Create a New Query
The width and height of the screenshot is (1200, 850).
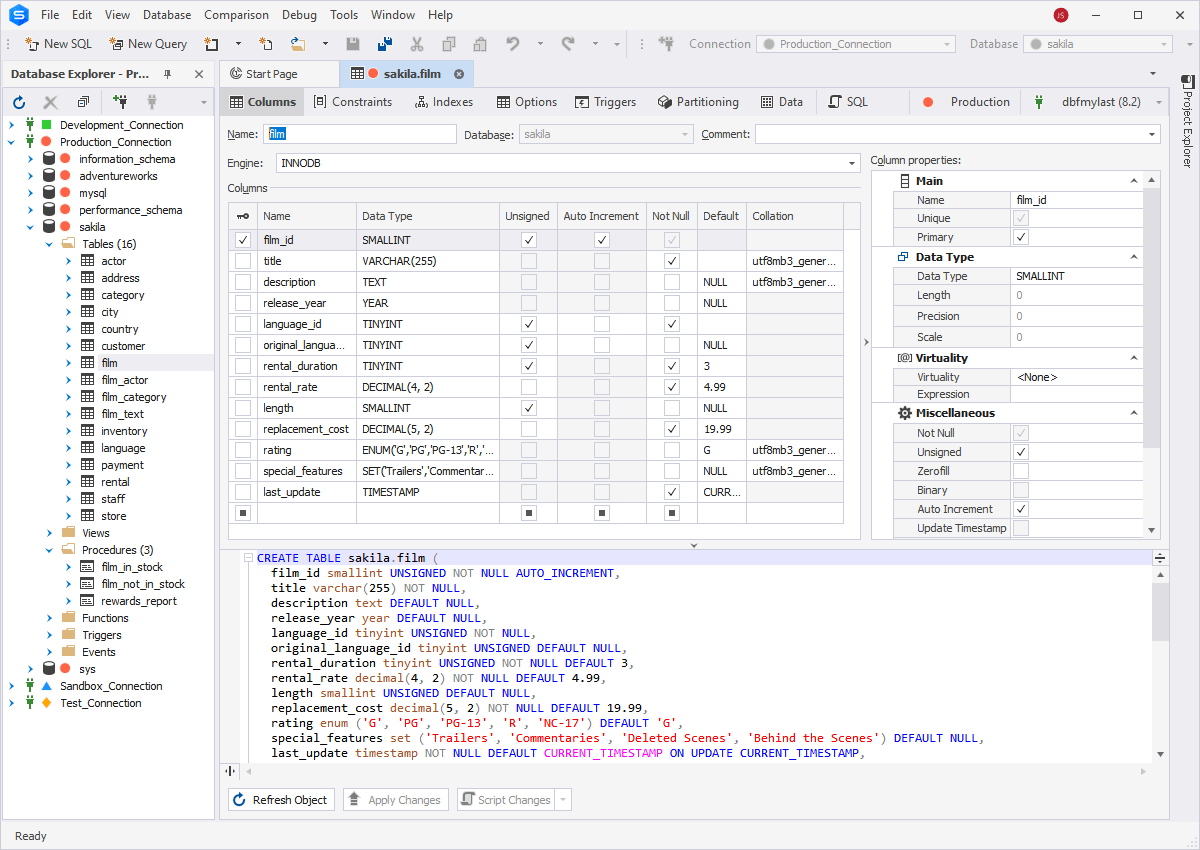tap(148, 43)
